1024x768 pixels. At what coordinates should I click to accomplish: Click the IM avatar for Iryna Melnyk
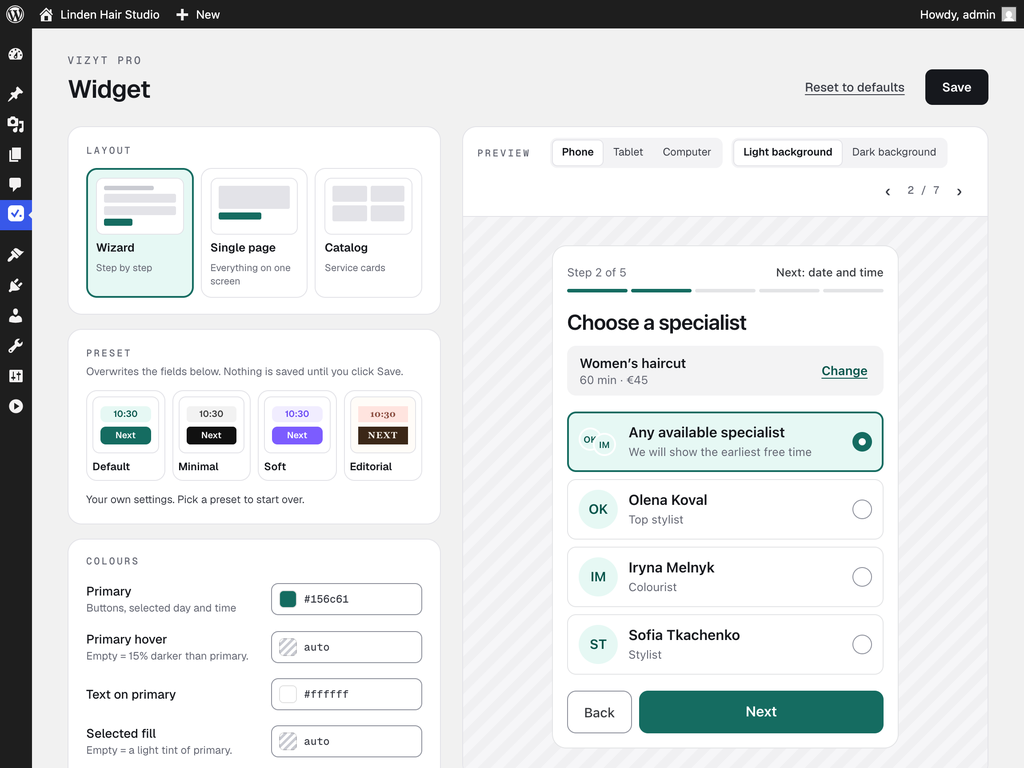598,577
